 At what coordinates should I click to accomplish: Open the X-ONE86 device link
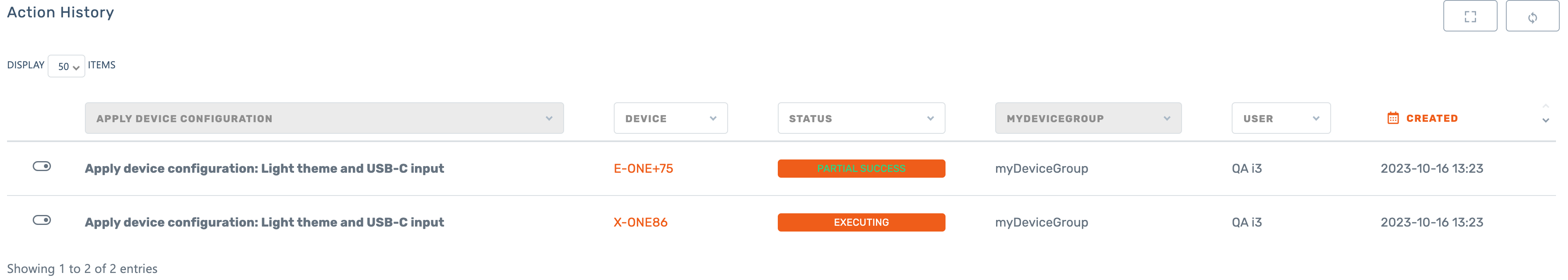pyautogui.click(x=640, y=222)
